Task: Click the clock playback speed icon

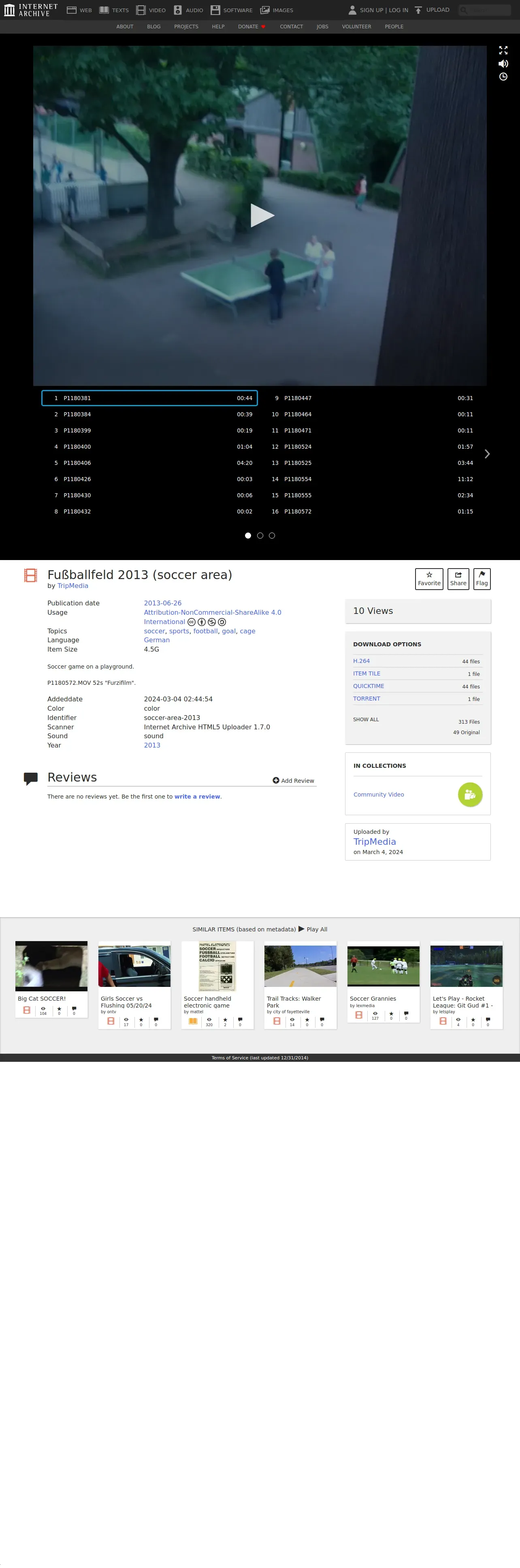Action: [503, 77]
